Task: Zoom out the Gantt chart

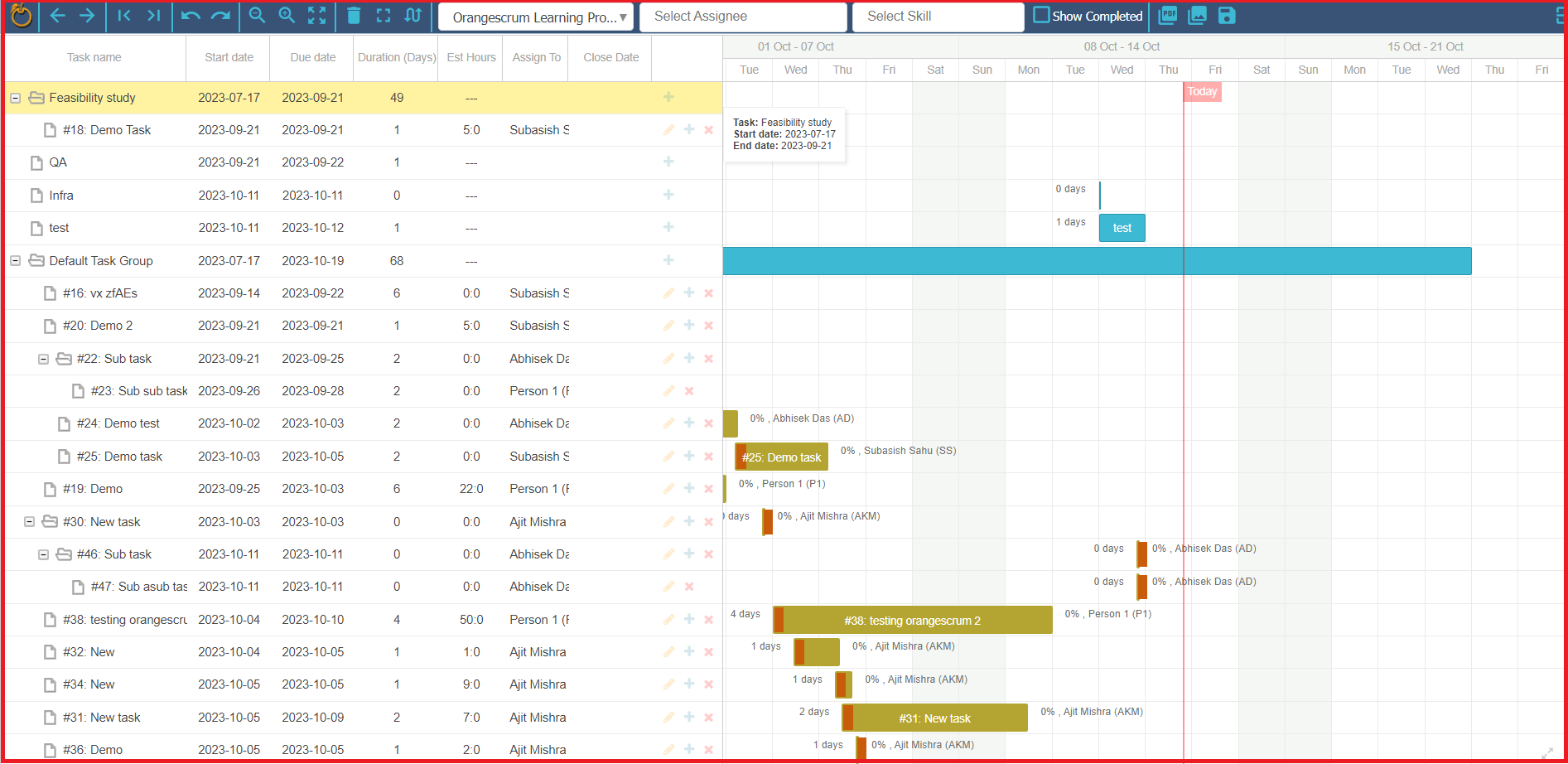Action: point(258,16)
